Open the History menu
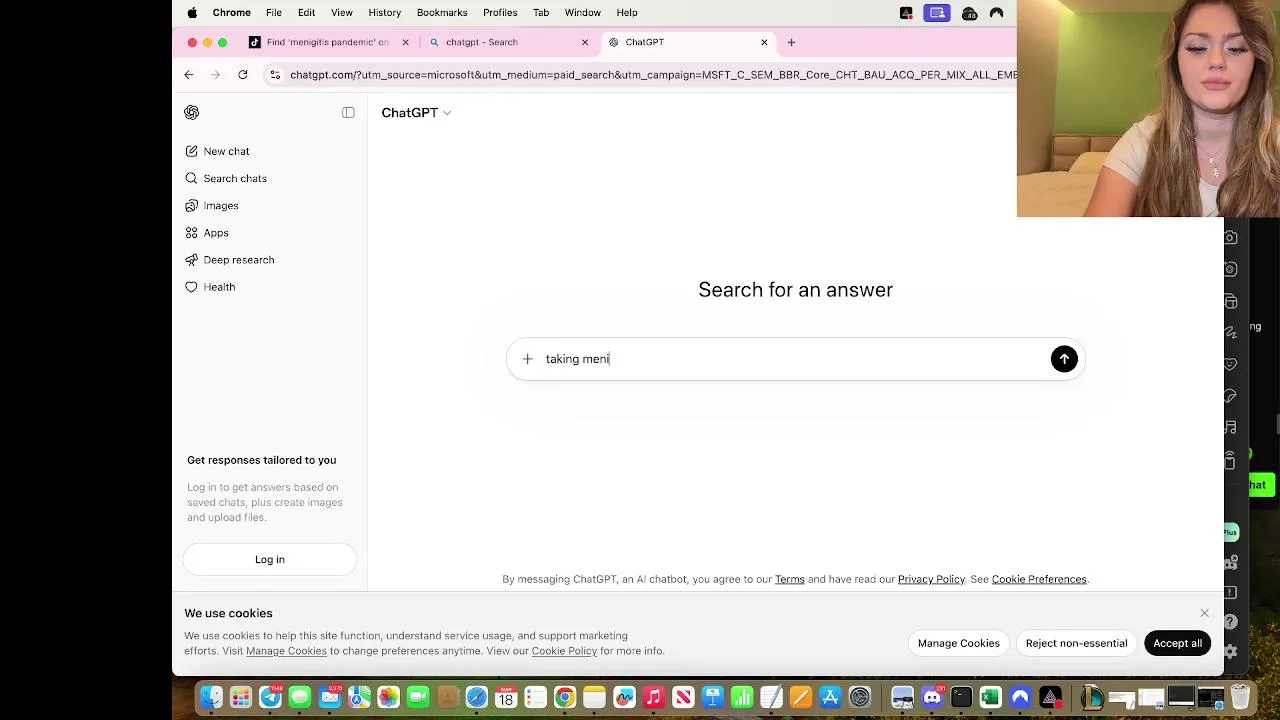Screen dimensions: 1280x720 (x=384, y=12)
